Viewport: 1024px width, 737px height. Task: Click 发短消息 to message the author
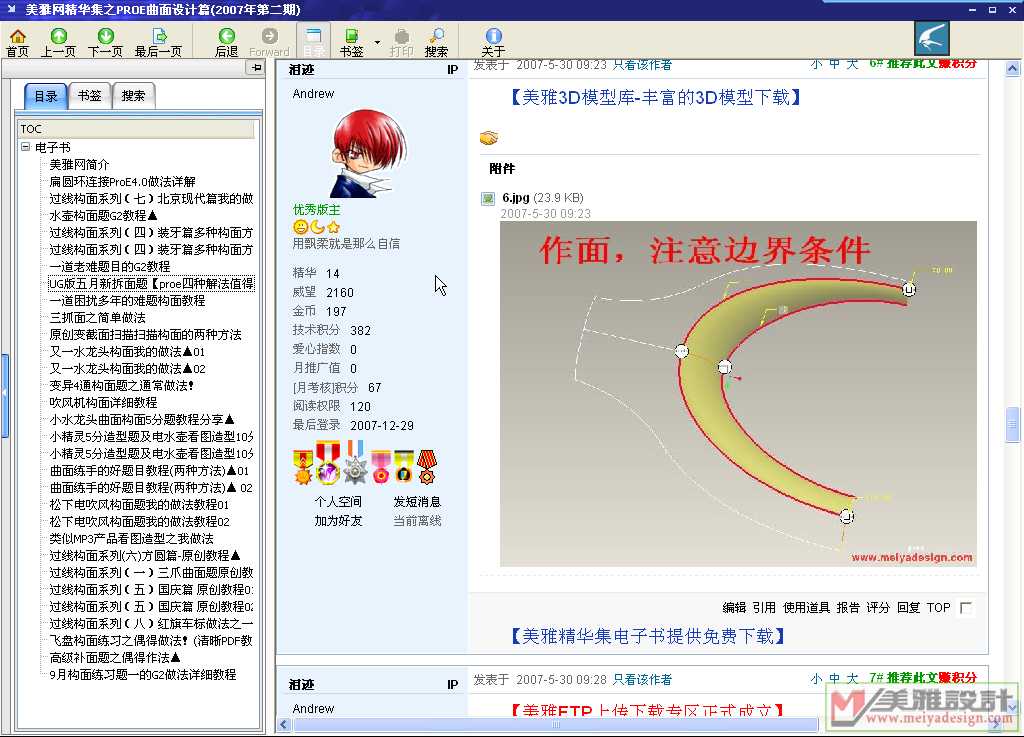tap(417, 501)
